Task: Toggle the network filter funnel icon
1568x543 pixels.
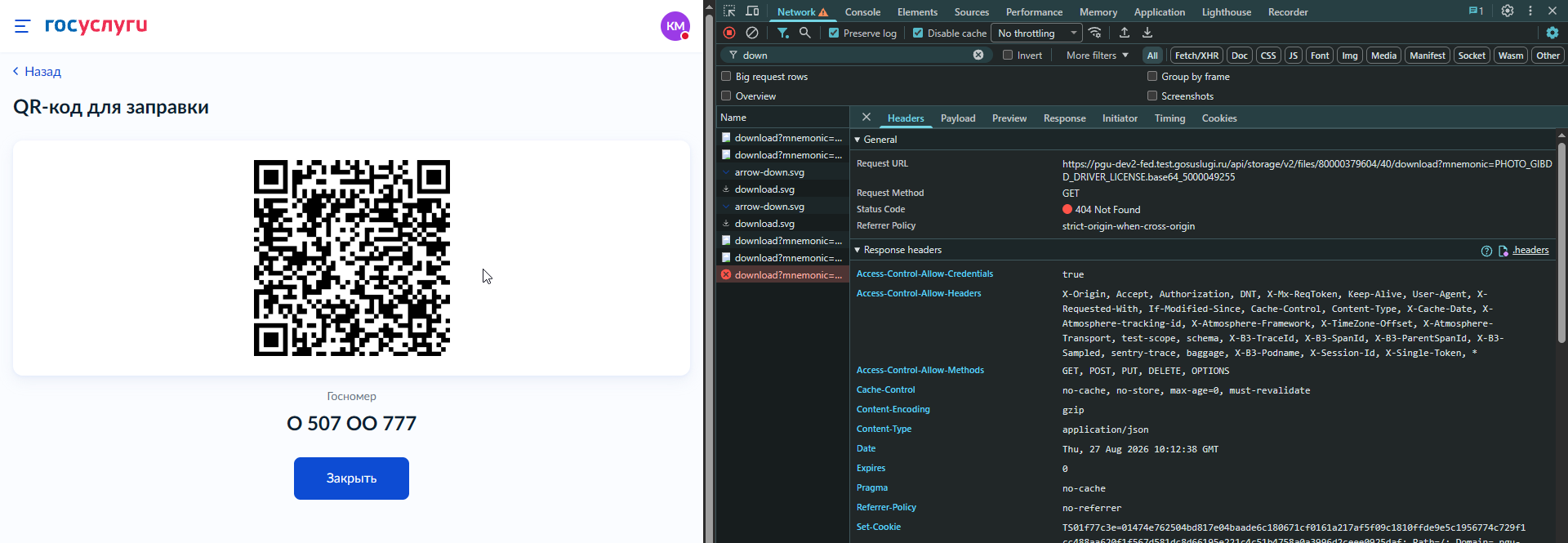Action: click(x=782, y=33)
